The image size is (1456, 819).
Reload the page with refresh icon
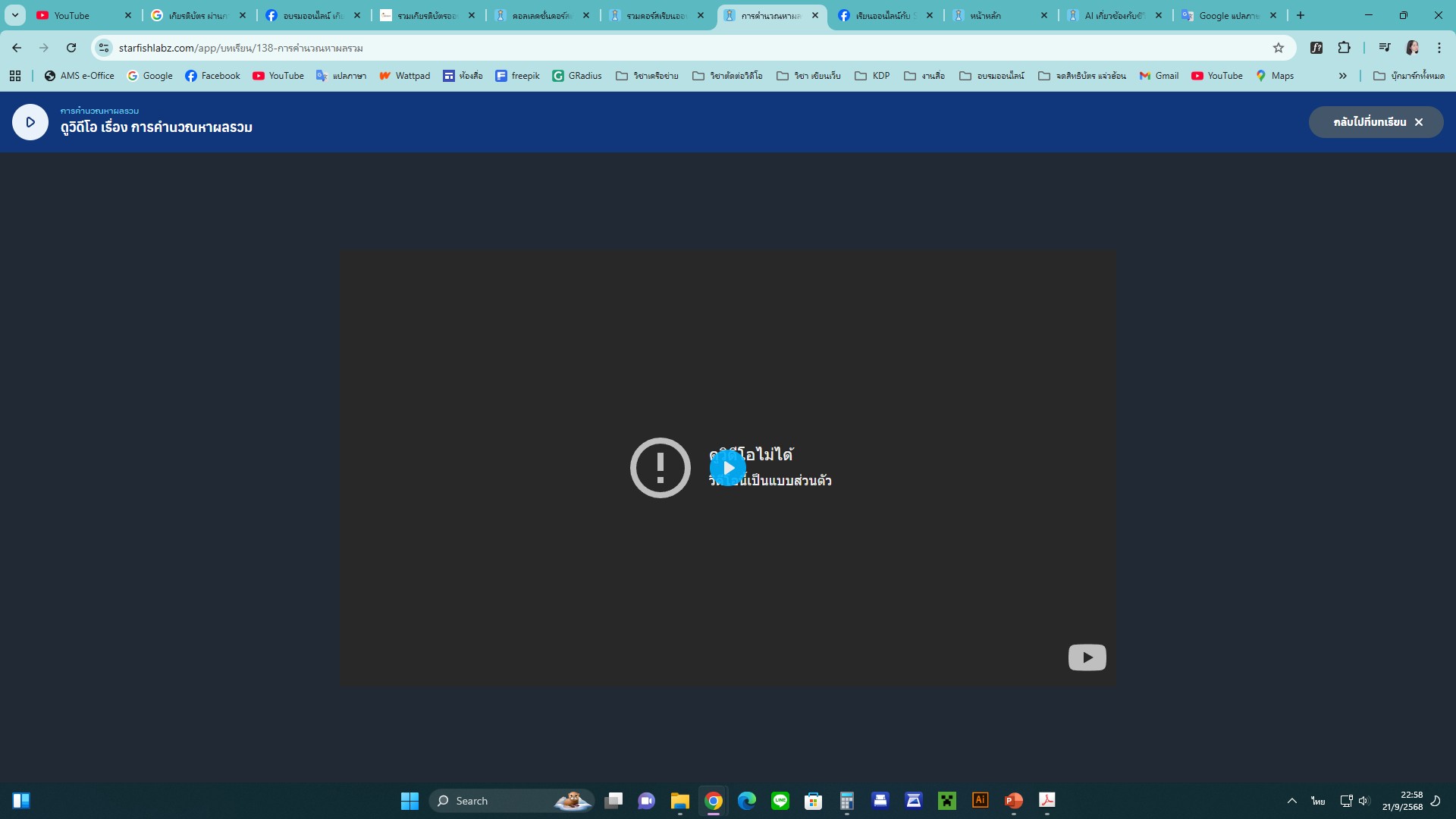point(71,48)
